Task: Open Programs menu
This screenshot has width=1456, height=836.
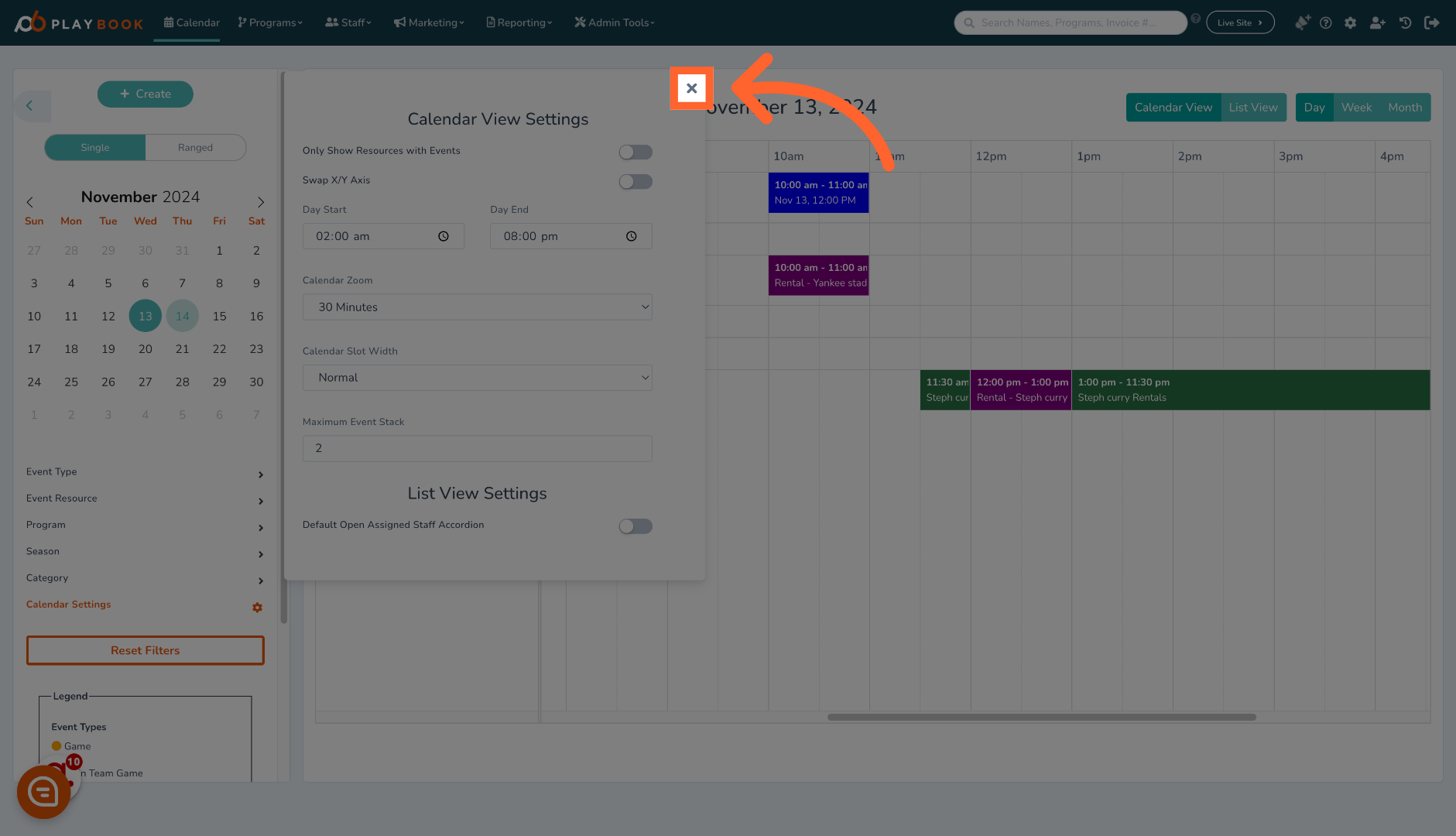Action: [270, 23]
